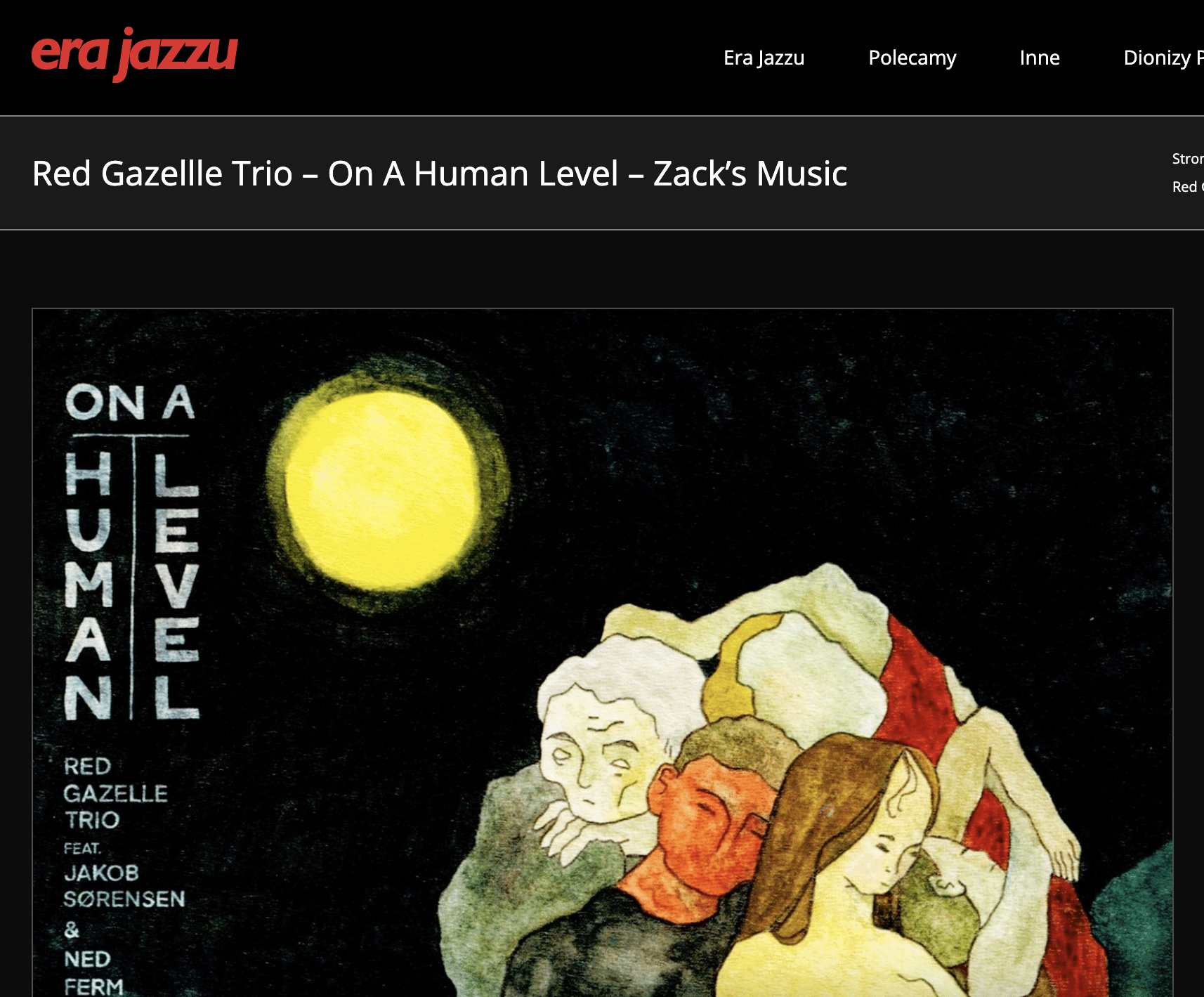Click the JAKOB SØRENSEN cover text

point(124,885)
